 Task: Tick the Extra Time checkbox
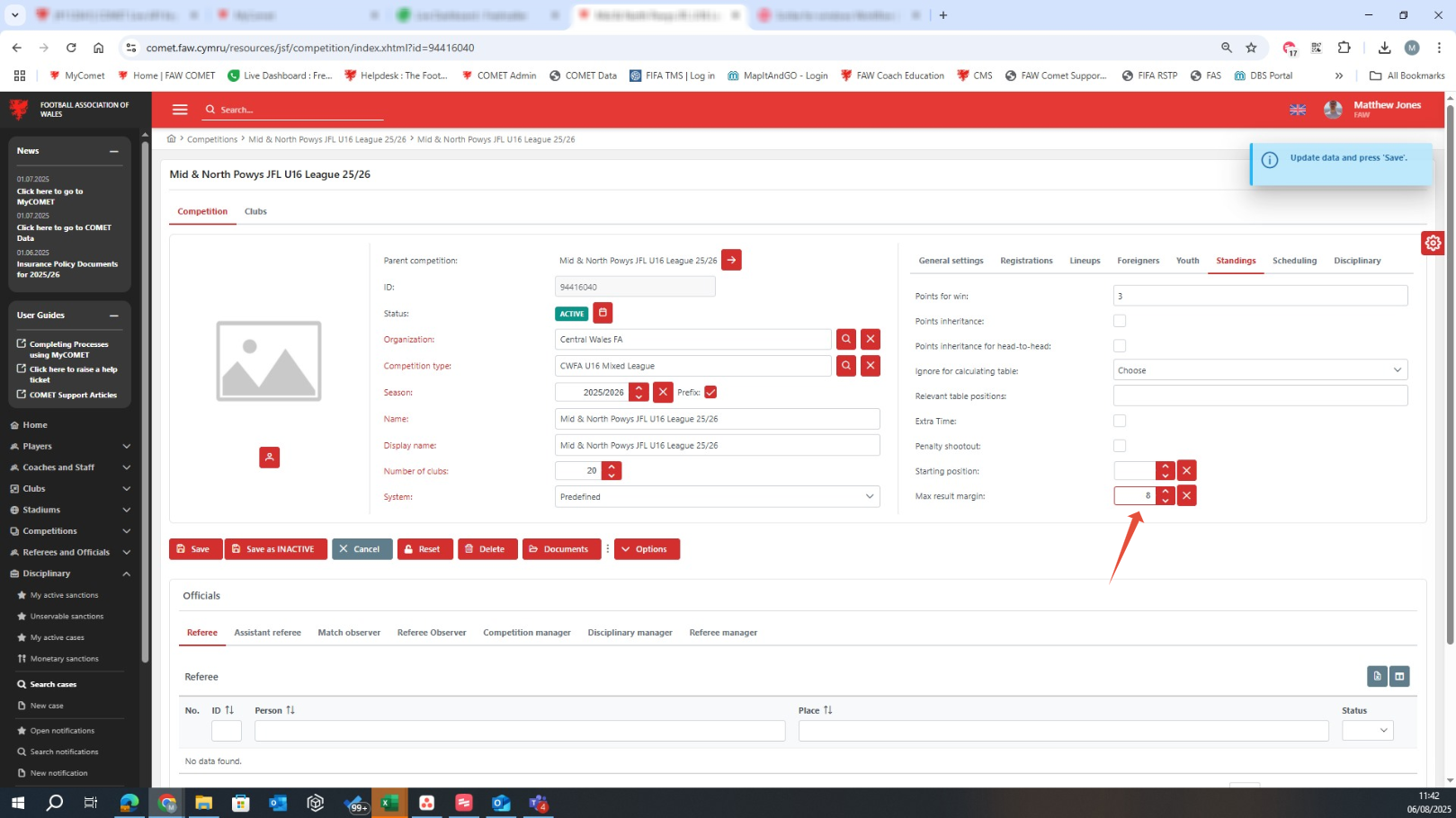click(x=1120, y=421)
